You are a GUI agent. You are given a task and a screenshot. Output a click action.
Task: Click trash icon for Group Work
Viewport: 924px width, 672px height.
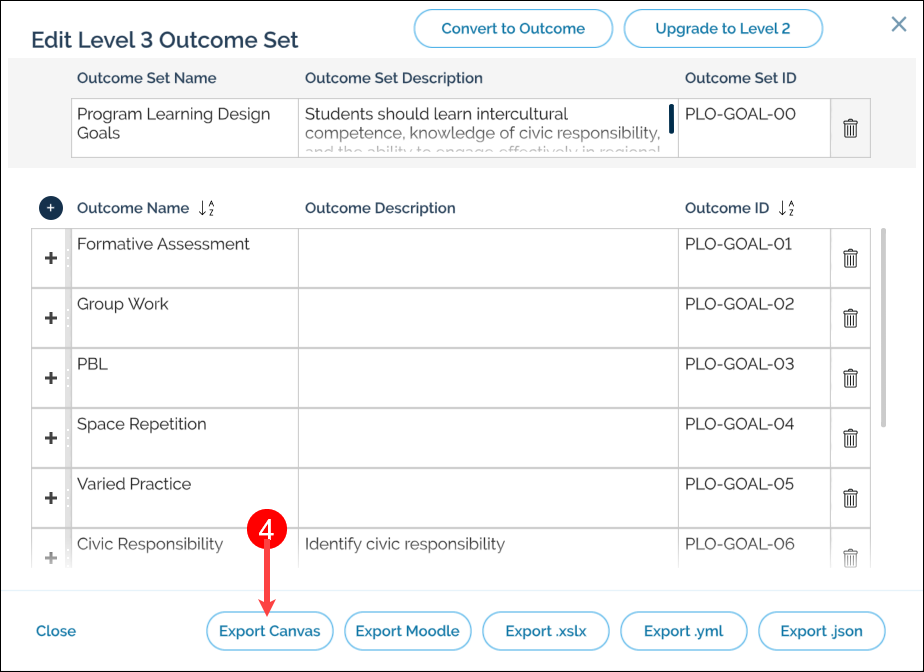pyautogui.click(x=850, y=318)
